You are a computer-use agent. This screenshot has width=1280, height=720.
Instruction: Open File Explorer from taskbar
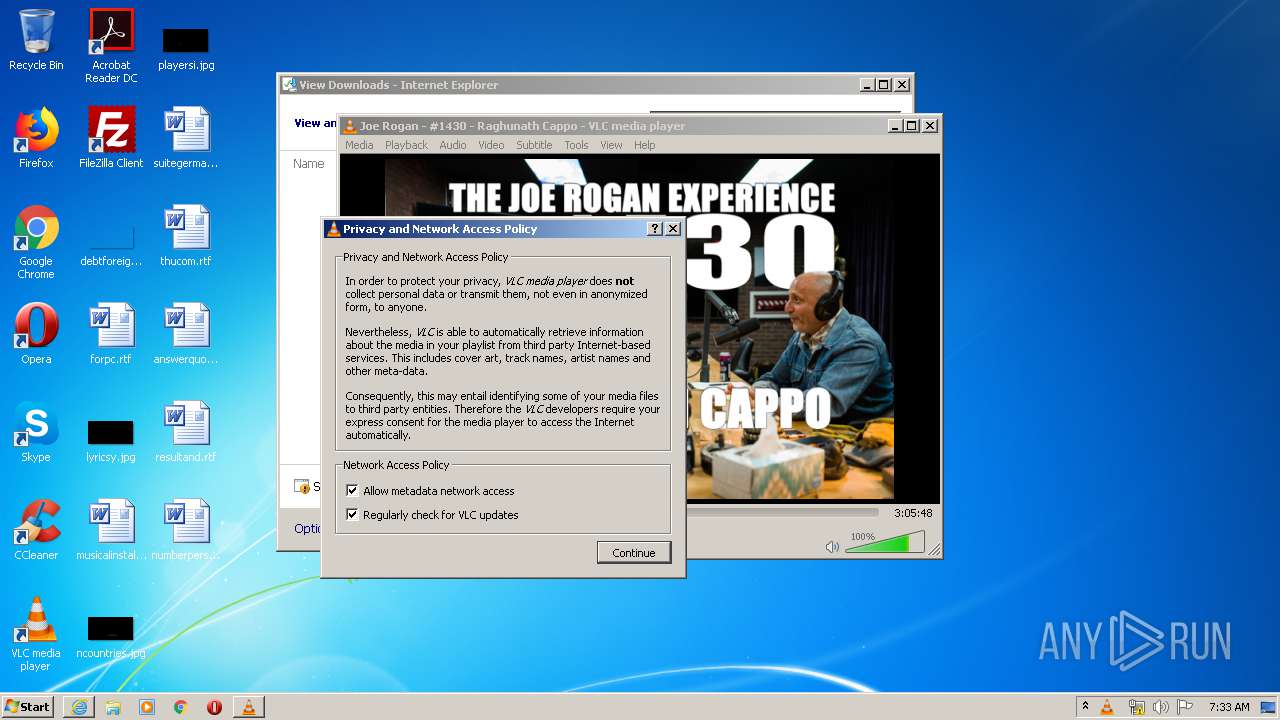tap(113, 707)
